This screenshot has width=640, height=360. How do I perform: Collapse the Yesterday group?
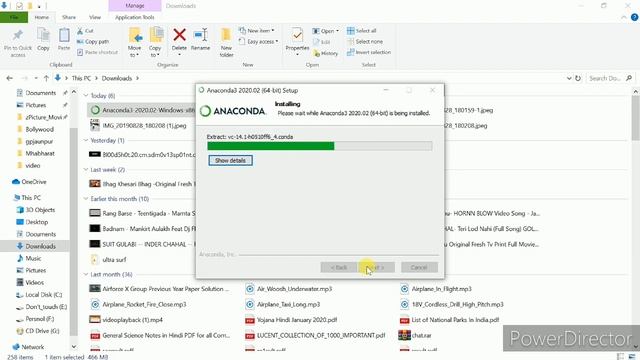tap(86, 140)
